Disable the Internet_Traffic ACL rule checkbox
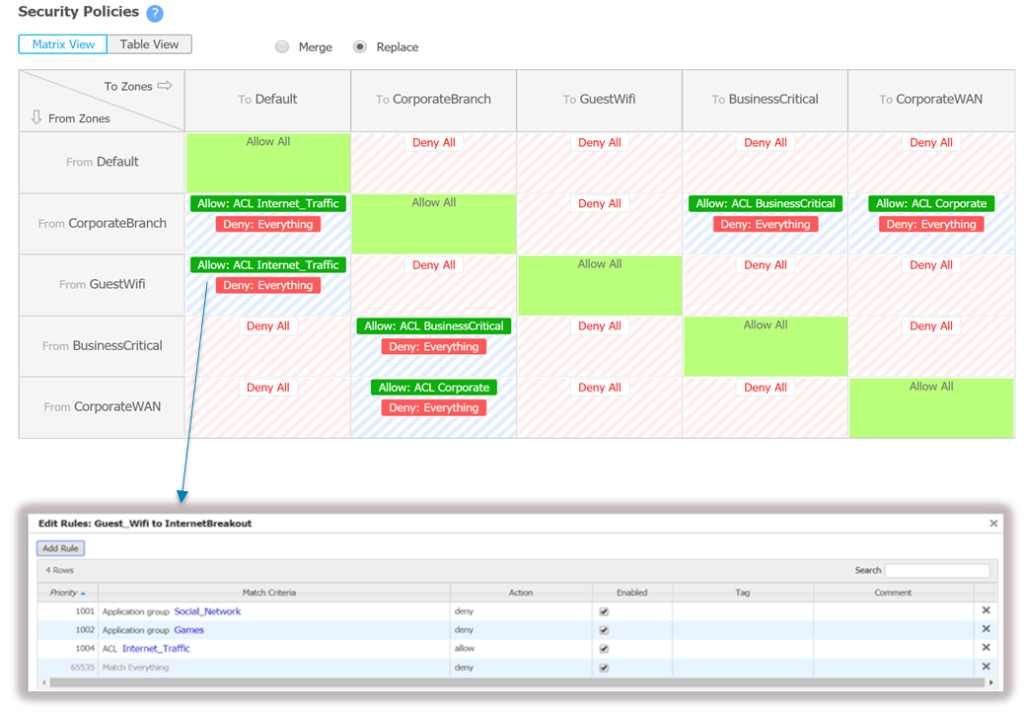This screenshot has height=712, width=1024. 603,649
